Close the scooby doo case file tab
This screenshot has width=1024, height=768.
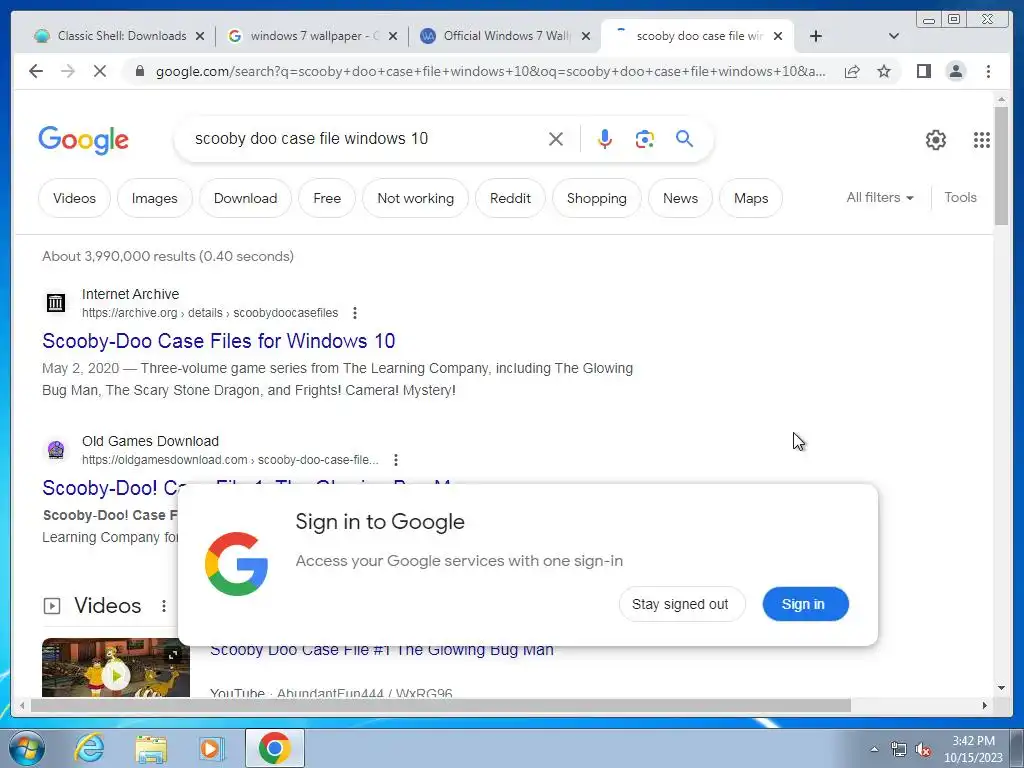pyautogui.click(x=778, y=36)
